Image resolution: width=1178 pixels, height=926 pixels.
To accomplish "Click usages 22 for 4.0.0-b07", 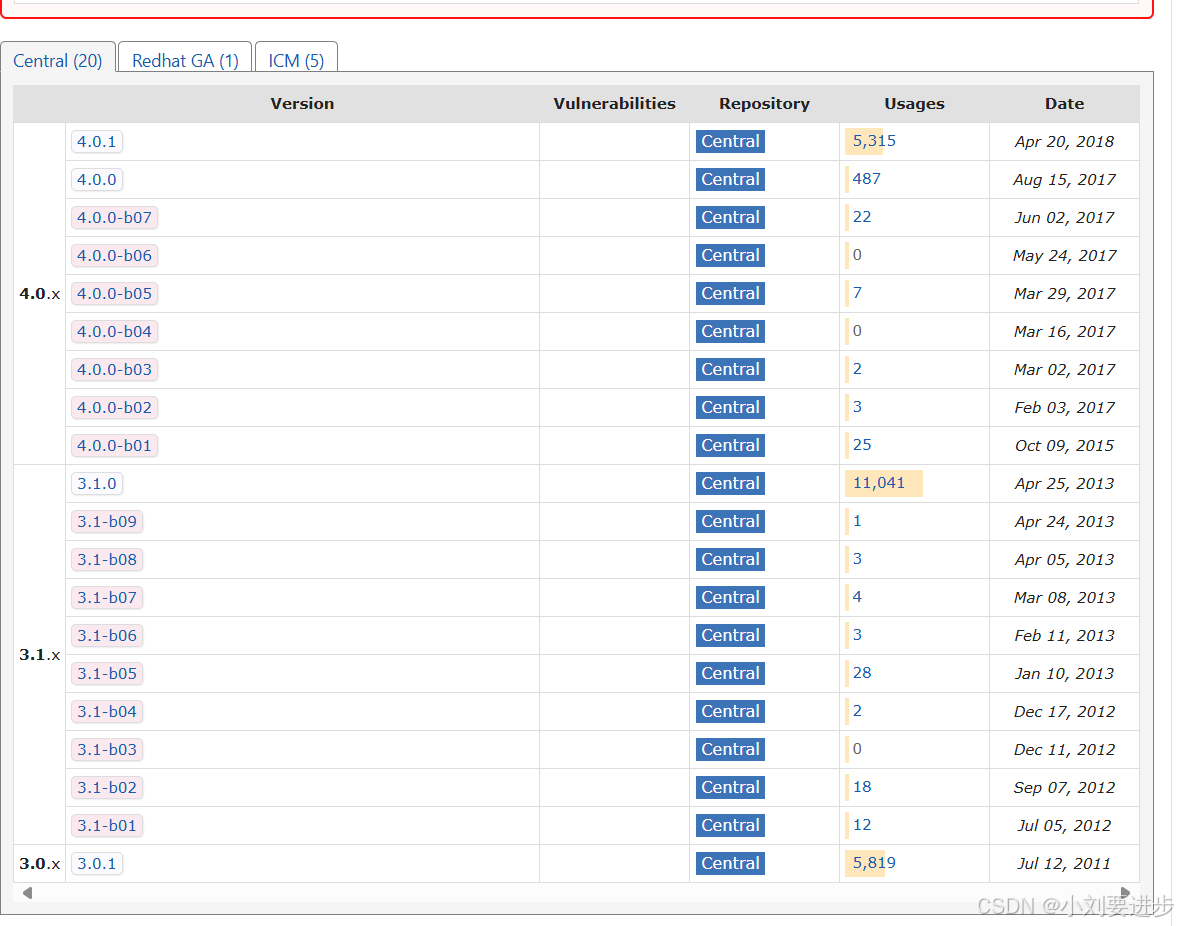I will (862, 217).
